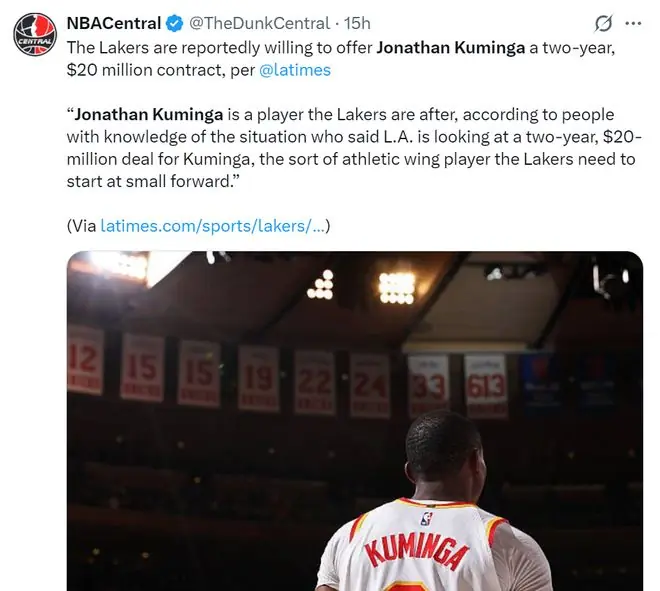Open the three-dot more options menu
The image size is (660, 591).
click(633, 24)
